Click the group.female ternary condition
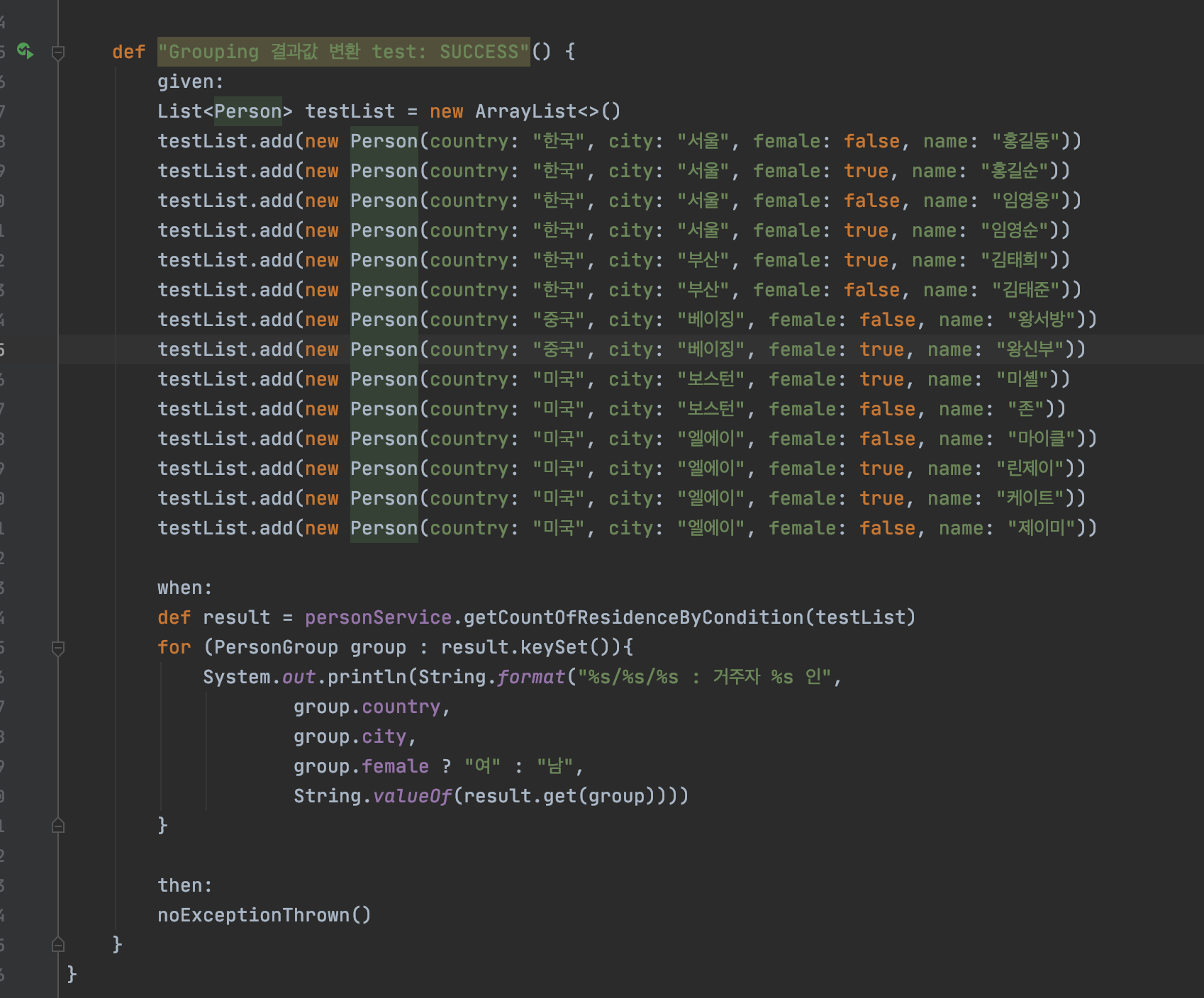This screenshot has width=1204, height=998. pos(361,766)
